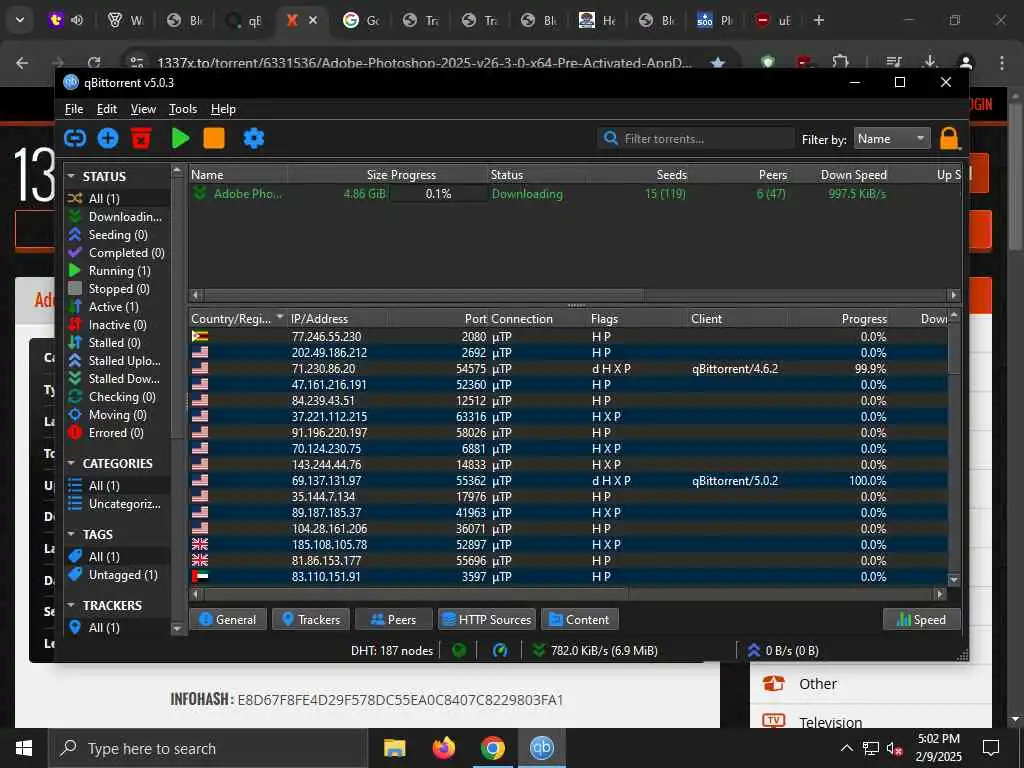Screen dimensions: 1024x768
Task: Switch to the Peers tab
Action: click(394, 619)
